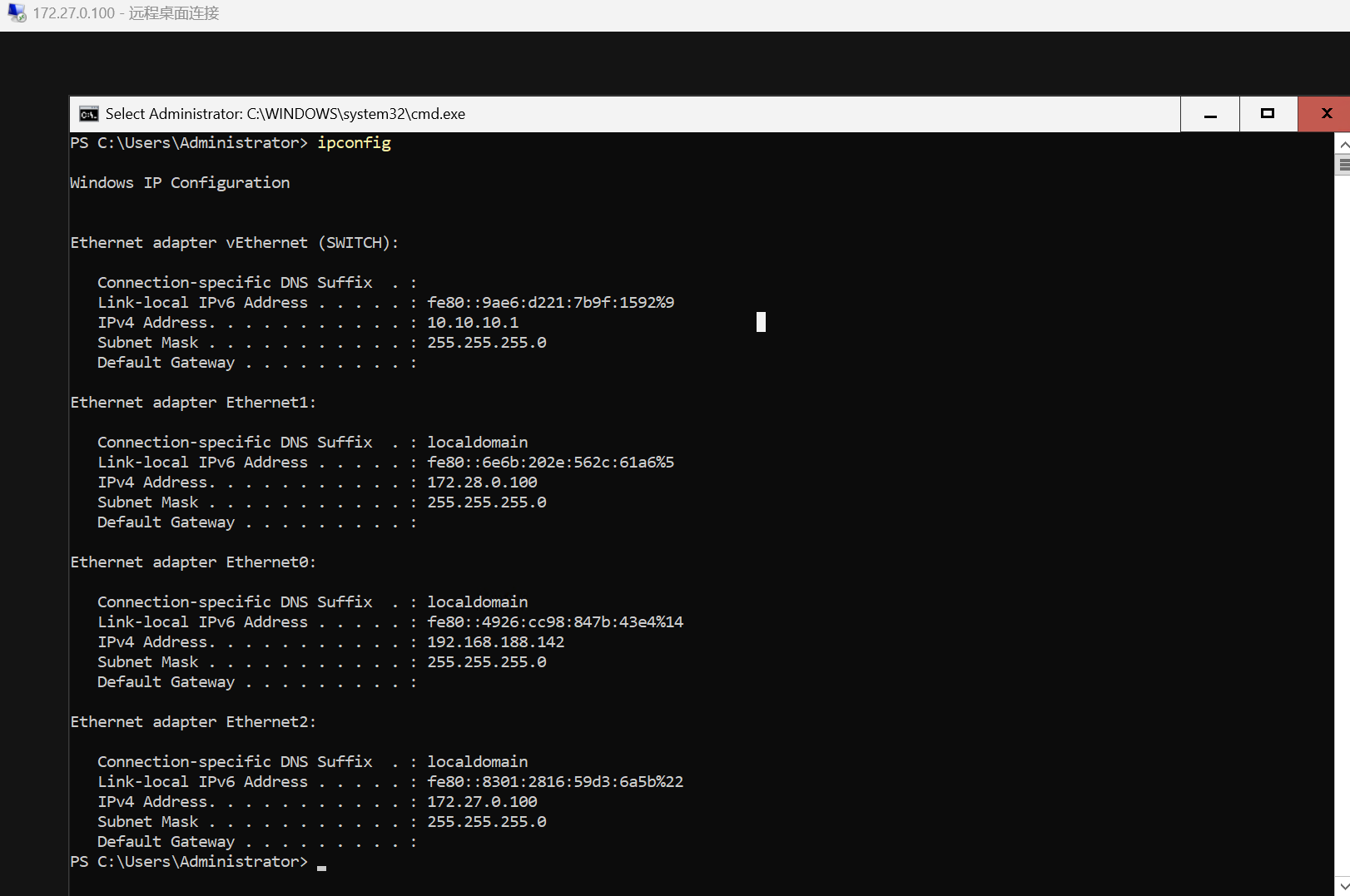
Task: Click the scrollbar down arrow
Action: (x=1343, y=885)
